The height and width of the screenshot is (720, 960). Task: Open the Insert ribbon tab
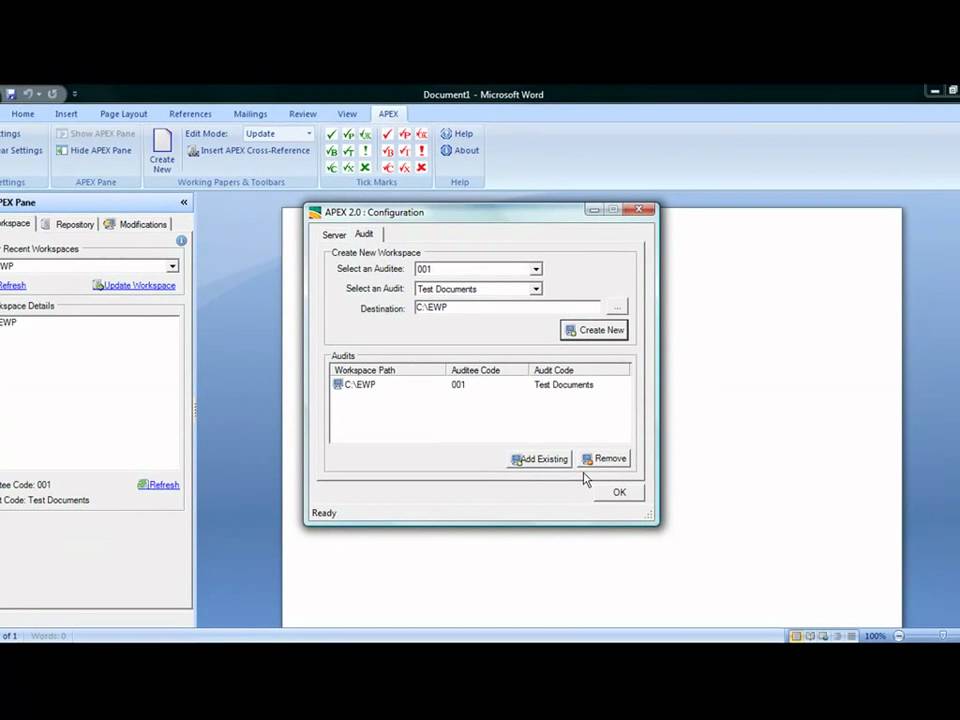point(66,114)
